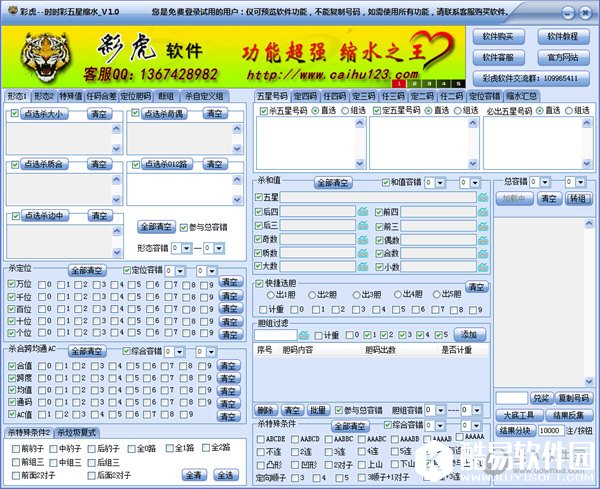Open first 总容错 dropdown
600x489 pixels.
[545, 182]
